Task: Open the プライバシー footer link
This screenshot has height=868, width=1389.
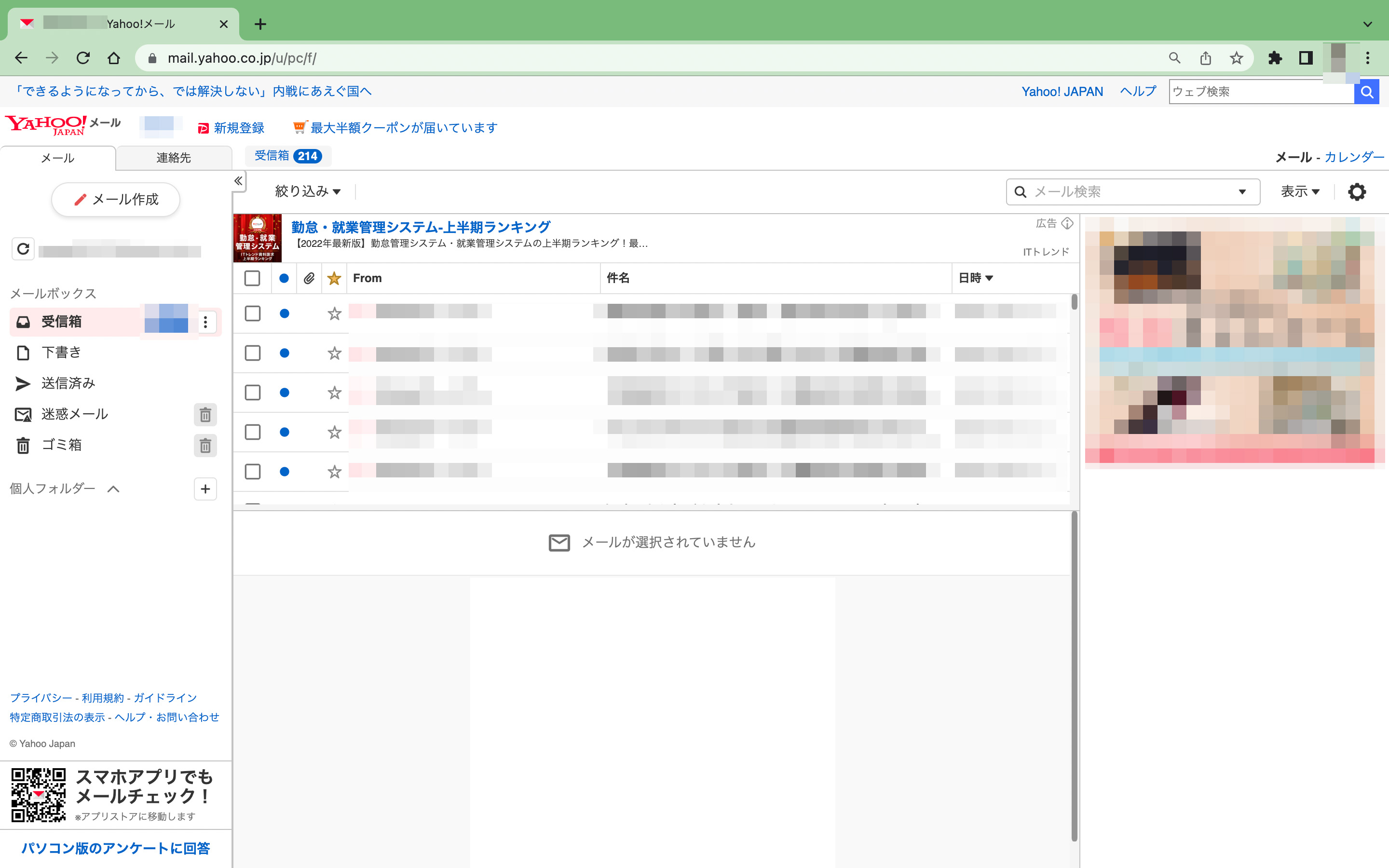Action: [x=41, y=698]
